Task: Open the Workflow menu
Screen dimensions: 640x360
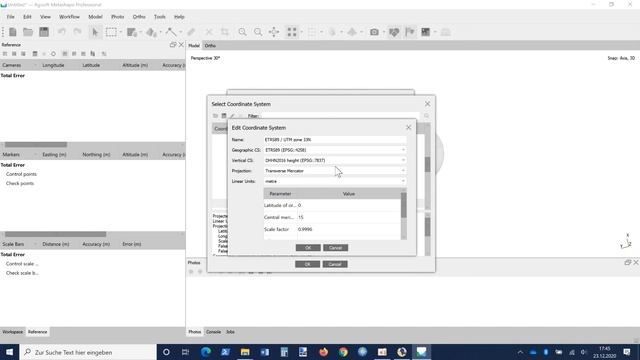Action: click(69, 17)
